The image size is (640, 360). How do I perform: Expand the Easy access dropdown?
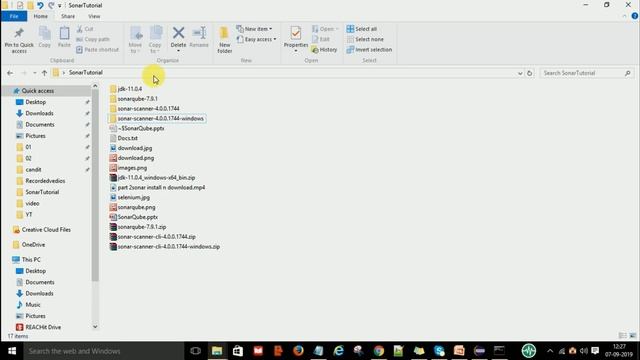256,40
